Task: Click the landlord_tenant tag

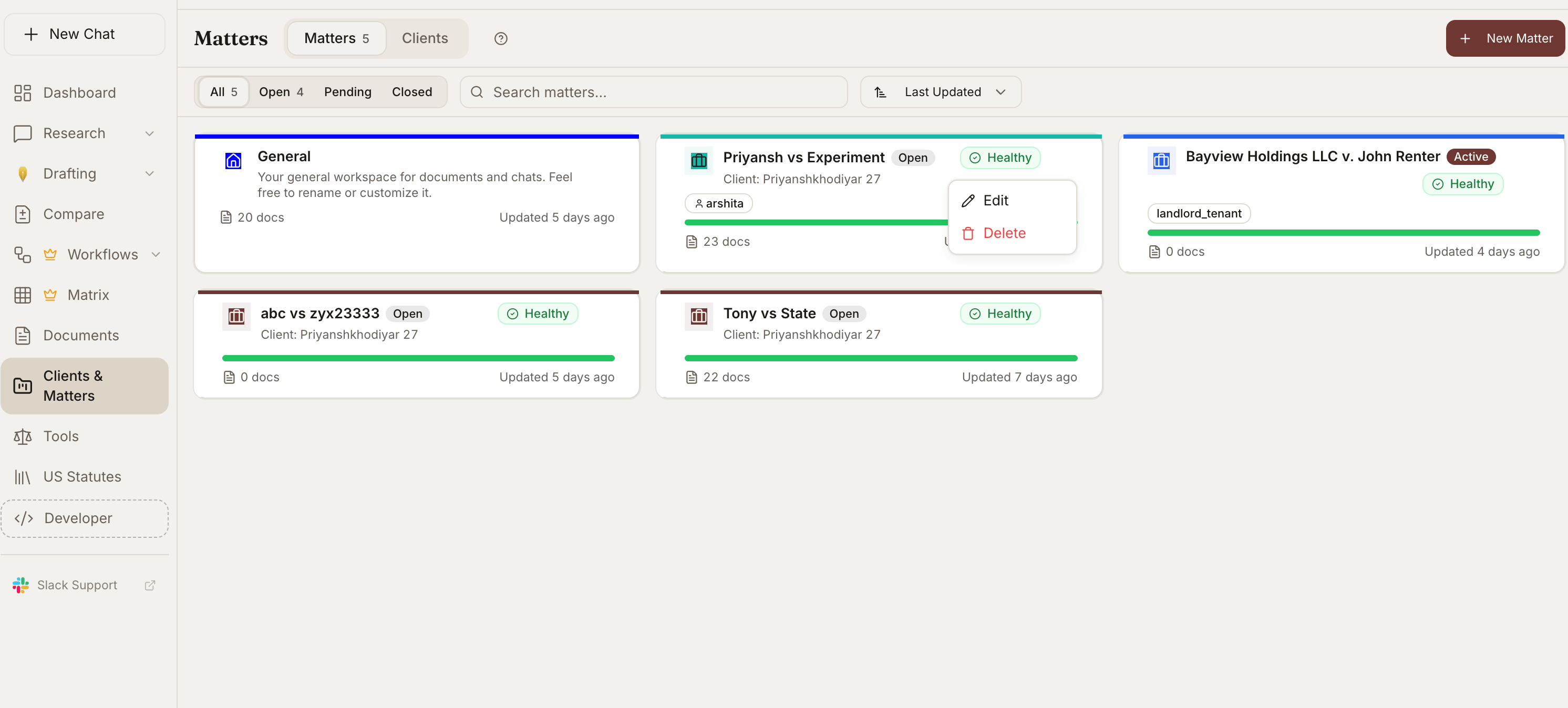Action: 1199,213
